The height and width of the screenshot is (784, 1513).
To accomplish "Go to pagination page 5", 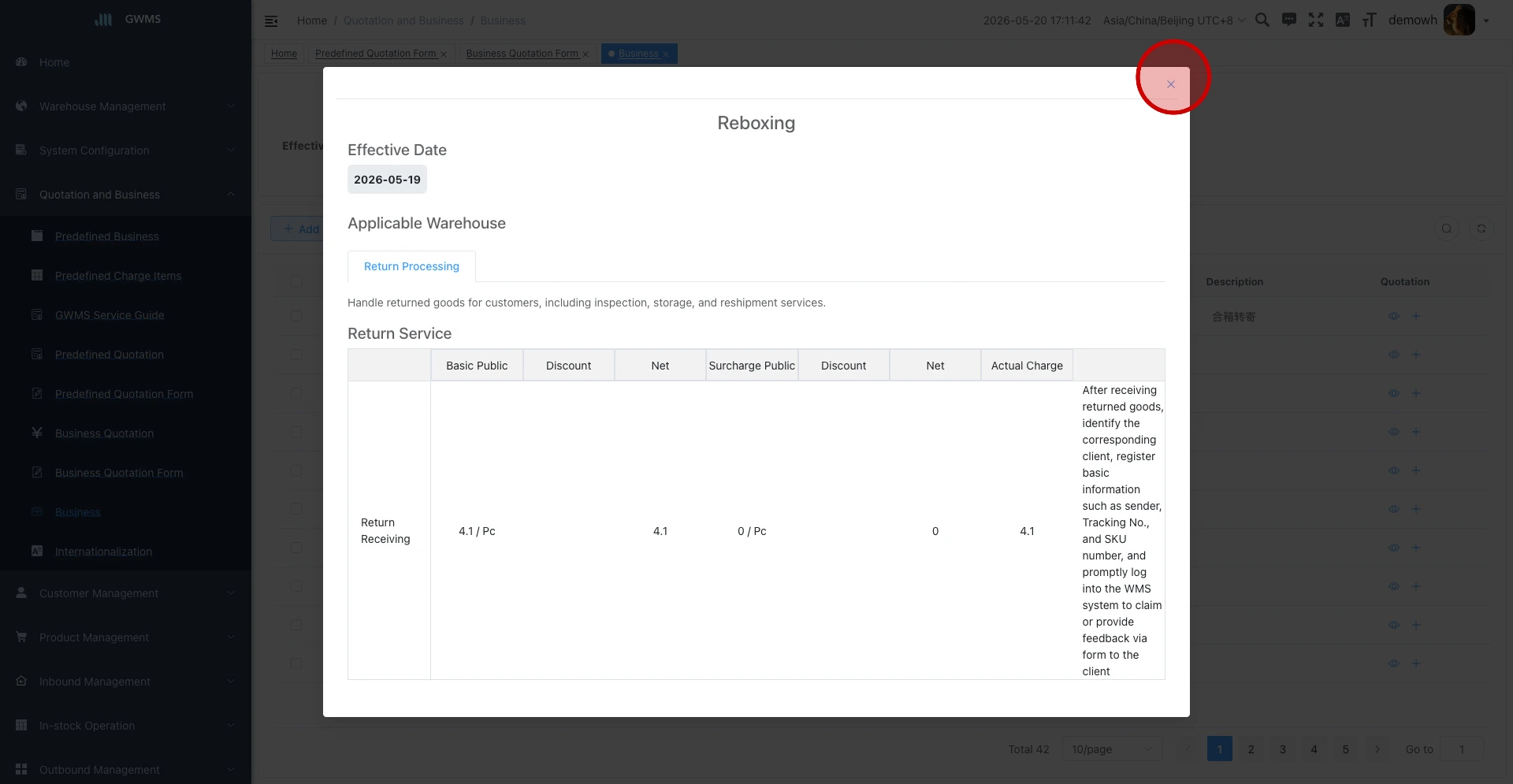I will click(1345, 749).
